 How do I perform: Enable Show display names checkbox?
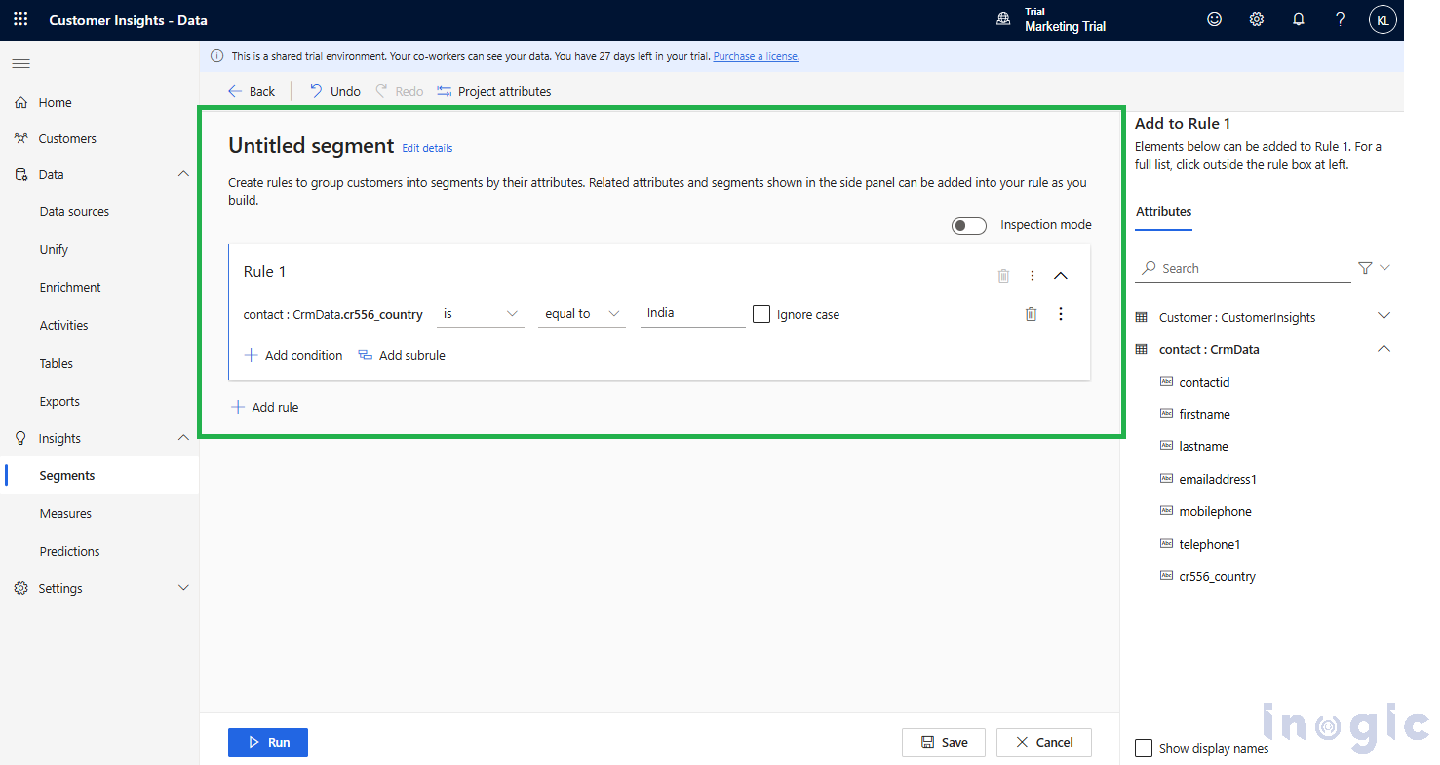tap(1144, 748)
